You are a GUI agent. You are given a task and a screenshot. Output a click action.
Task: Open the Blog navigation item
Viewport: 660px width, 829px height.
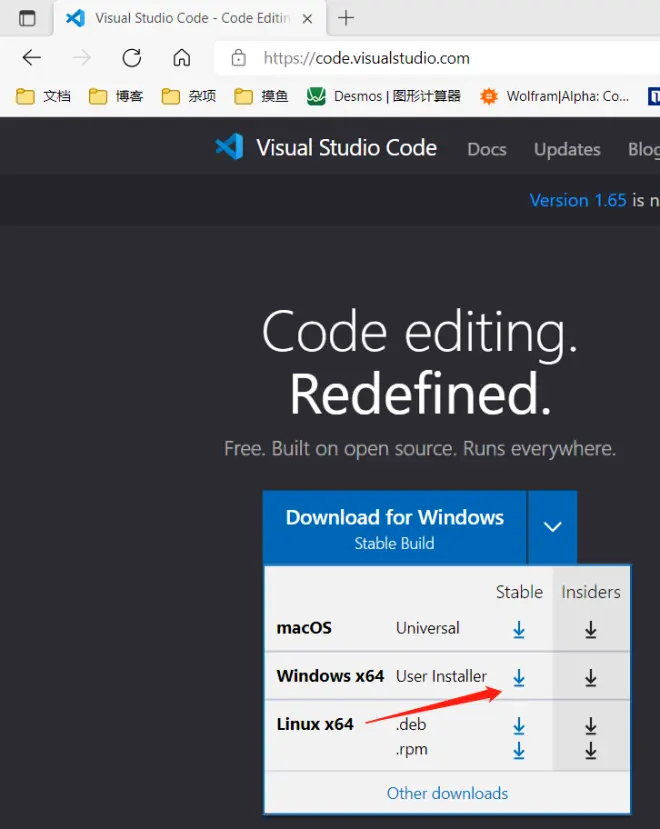[x=644, y=150]
